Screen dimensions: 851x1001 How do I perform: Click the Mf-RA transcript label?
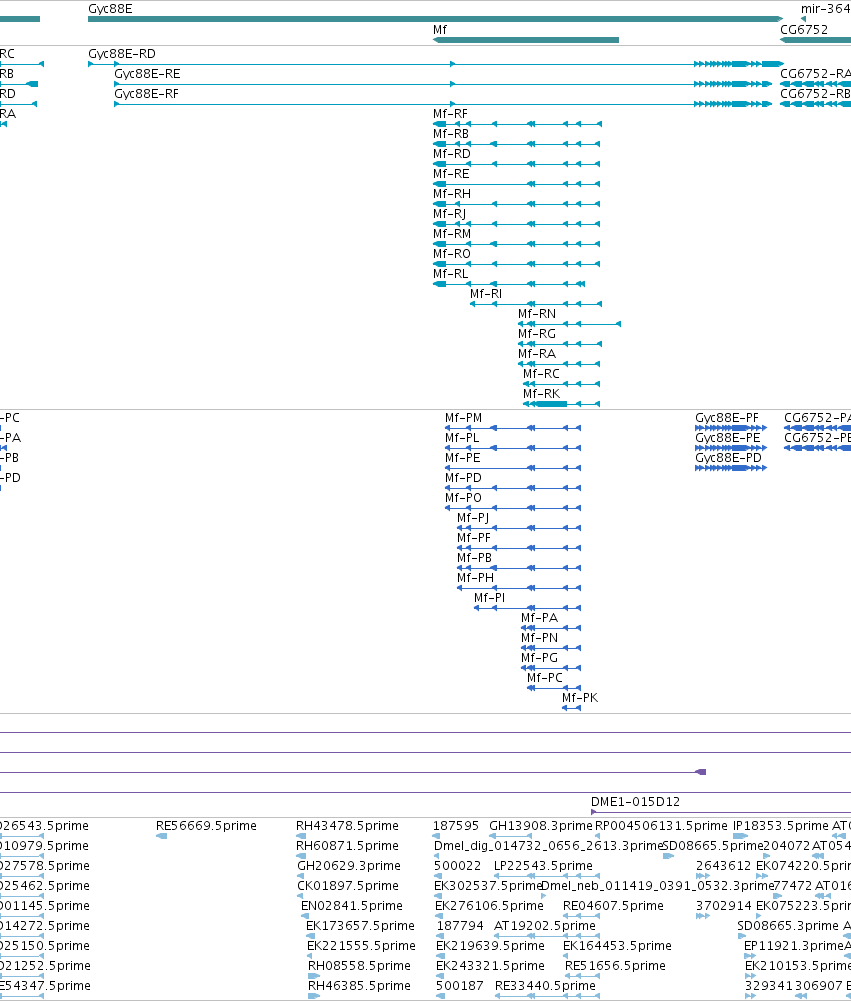point(537,354)
